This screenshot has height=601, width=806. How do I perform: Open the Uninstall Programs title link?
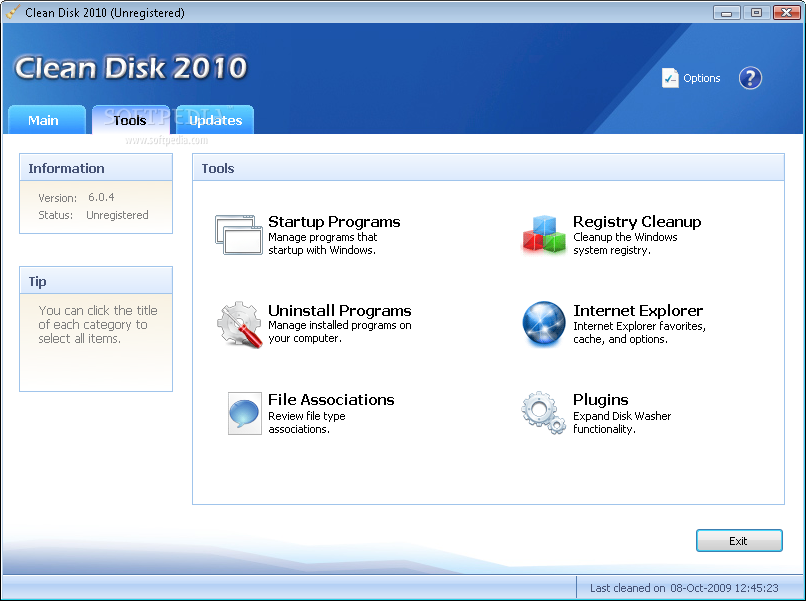pos(340,311)
